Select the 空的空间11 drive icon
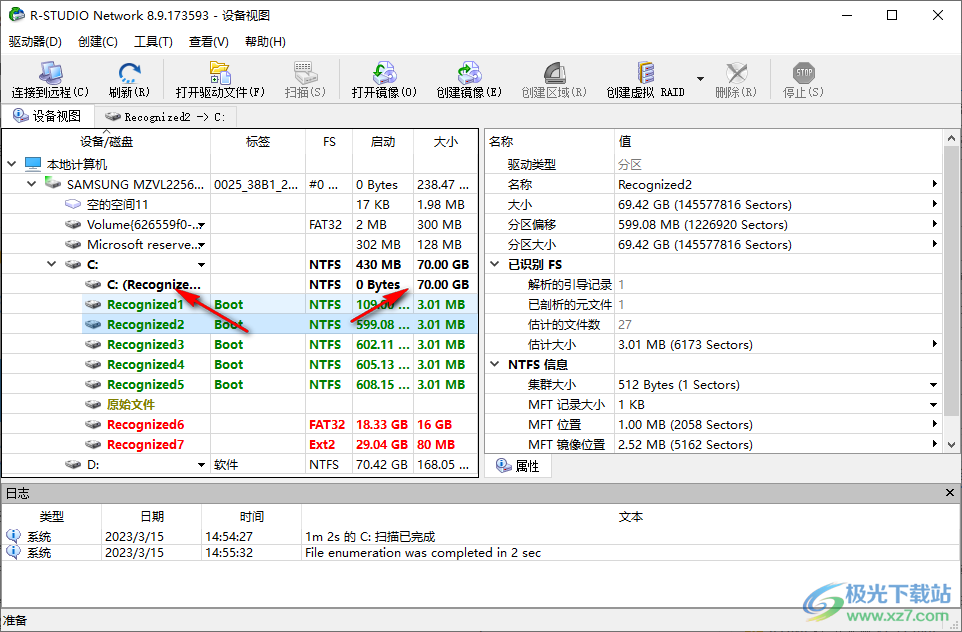Screen dimensions: 962x632 (x=73, y=204)
